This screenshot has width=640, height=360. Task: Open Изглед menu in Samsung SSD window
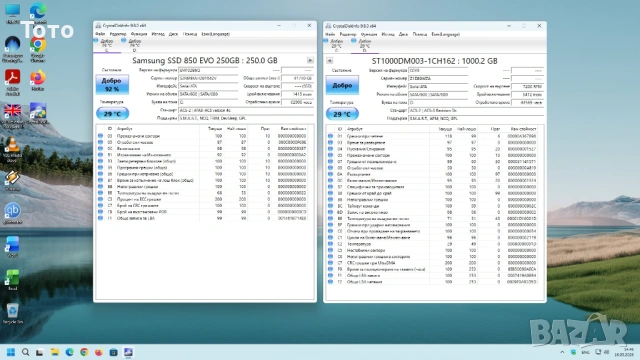tap(158, 34)
